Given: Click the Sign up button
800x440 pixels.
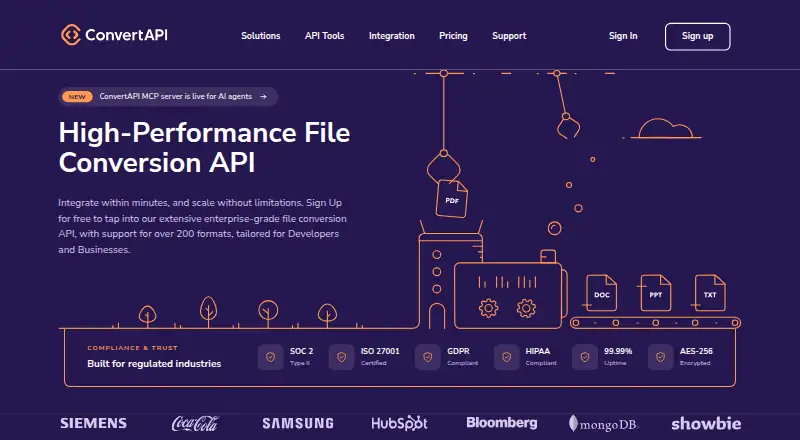Looking at the screenshot, I should point(697,36).
